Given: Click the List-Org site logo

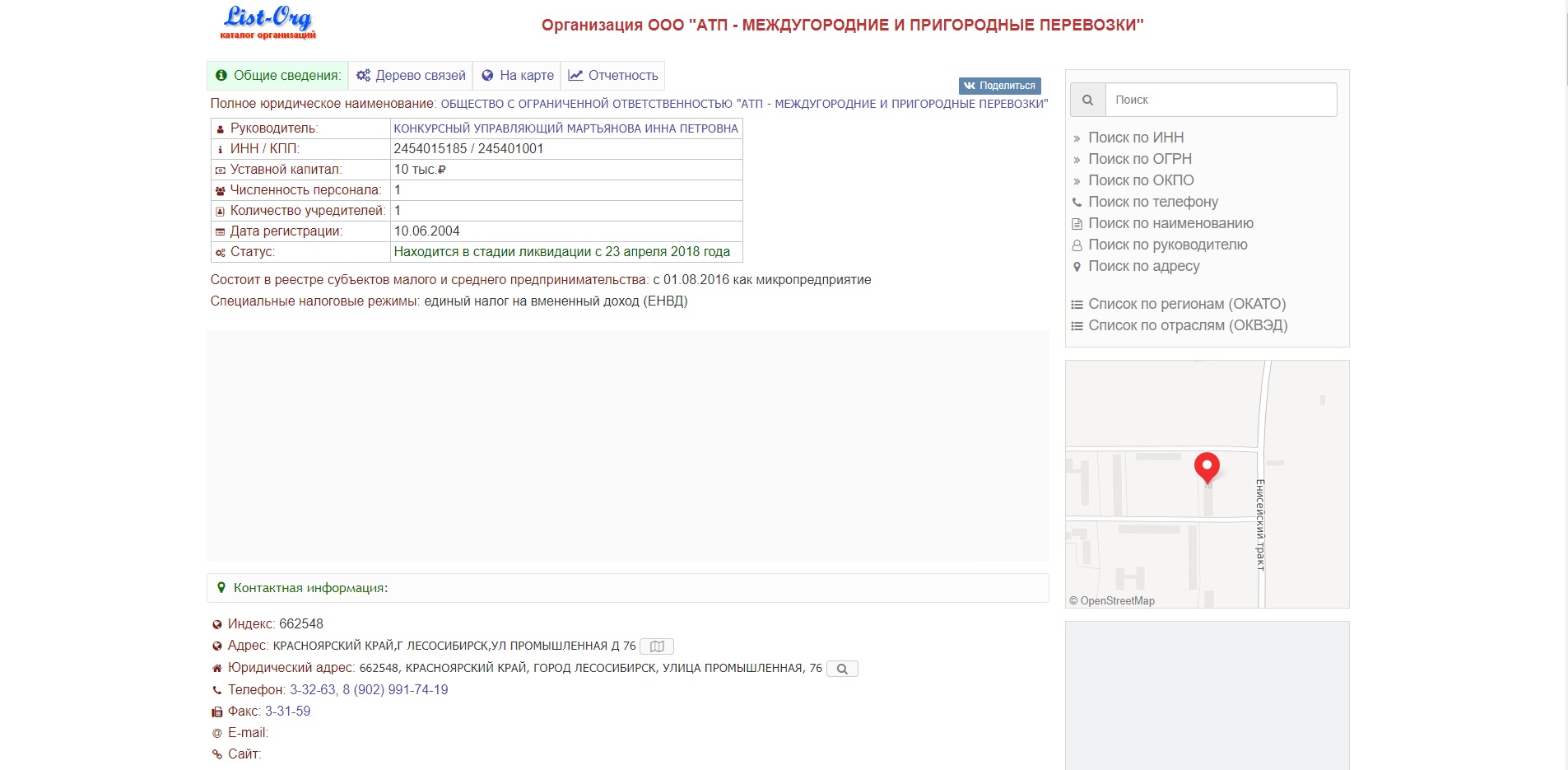Looking at the screenshot, I should tap(268, 22).
